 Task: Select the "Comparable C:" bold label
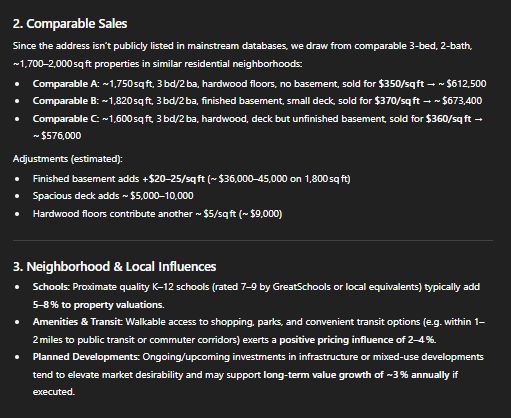click(x=66, y=119)
